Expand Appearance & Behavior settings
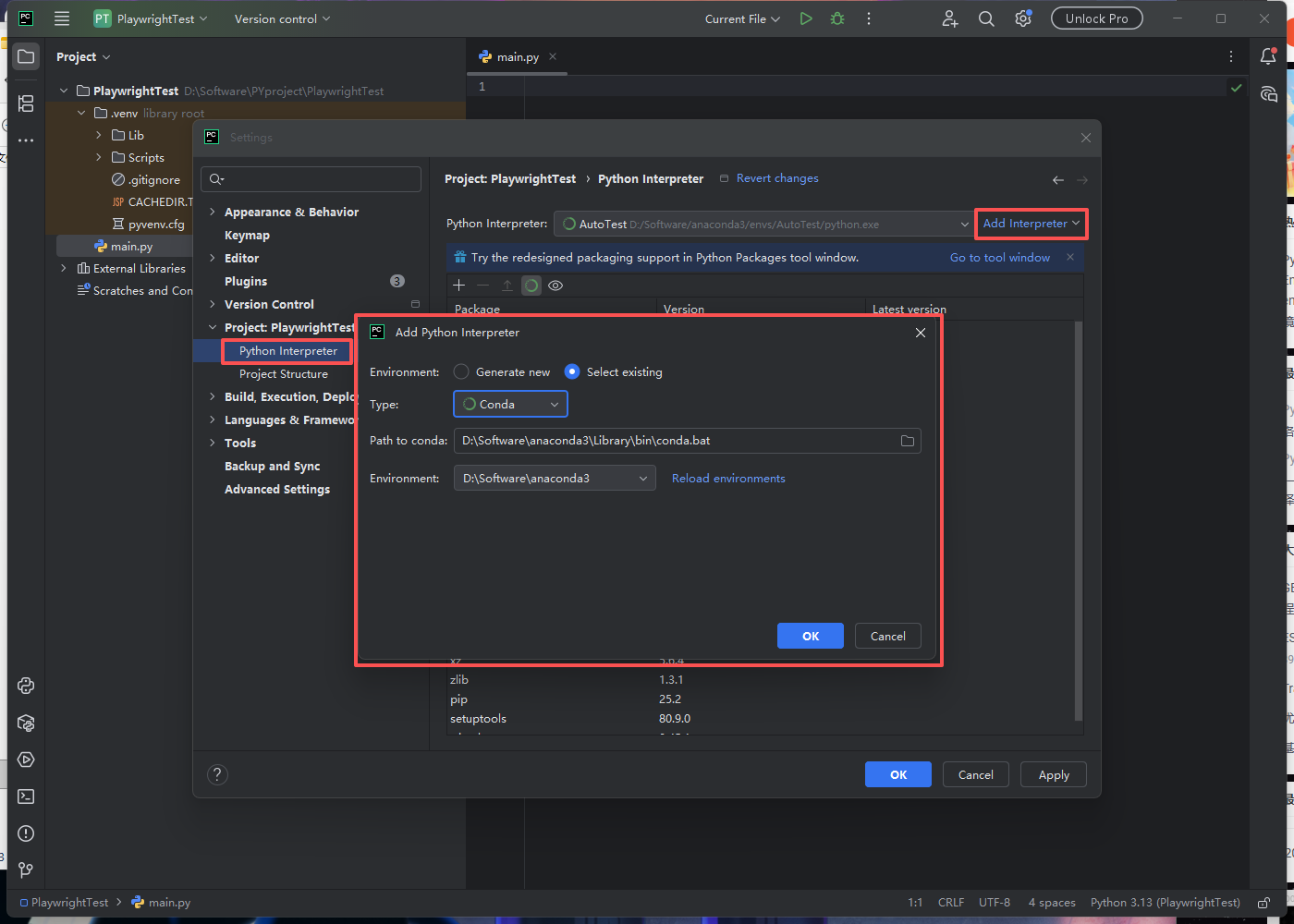The height and width of the screenshot is (924, 1294). point(213,212)
